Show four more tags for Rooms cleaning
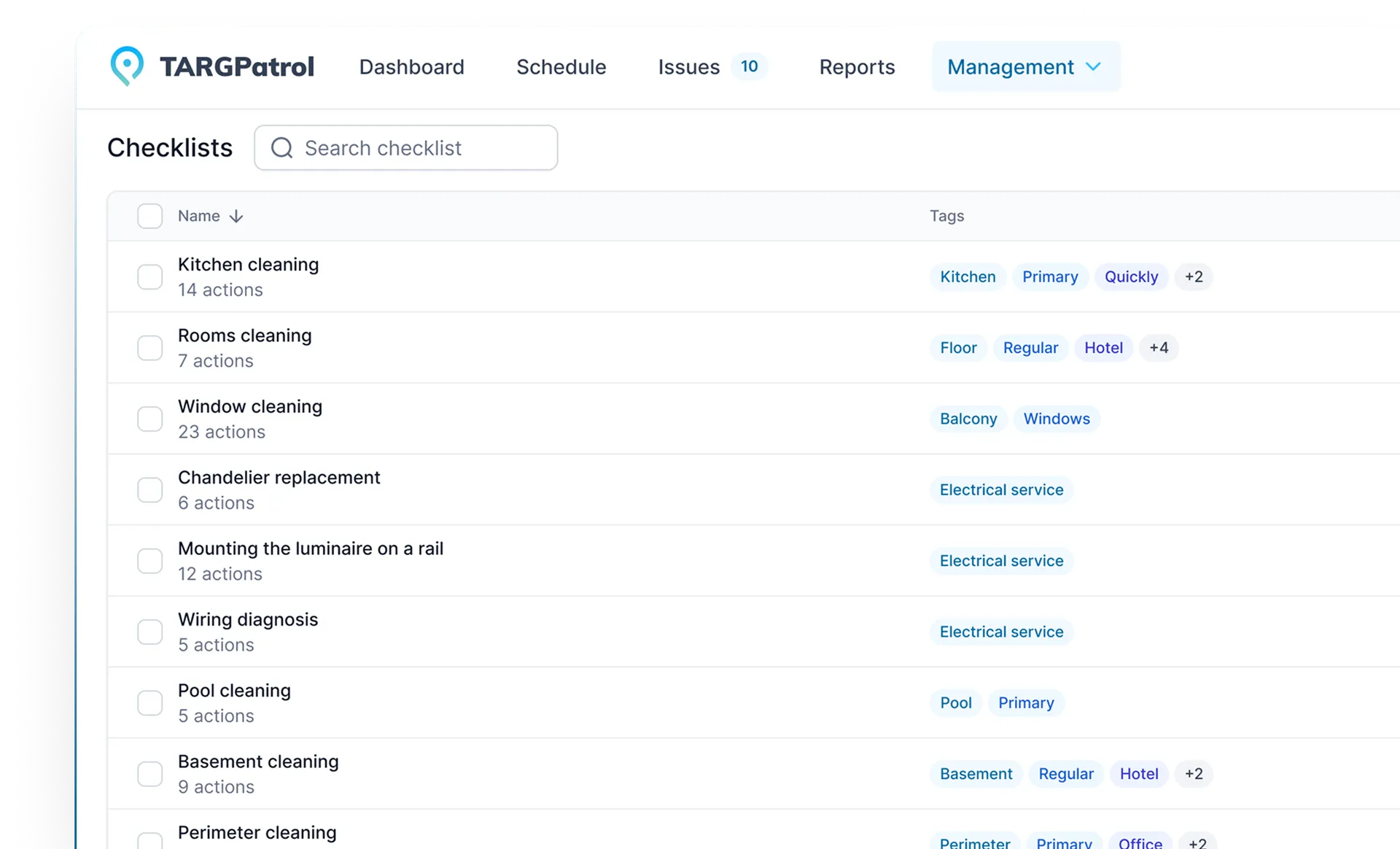The image size is (1400, 849). coord(1159,348)
